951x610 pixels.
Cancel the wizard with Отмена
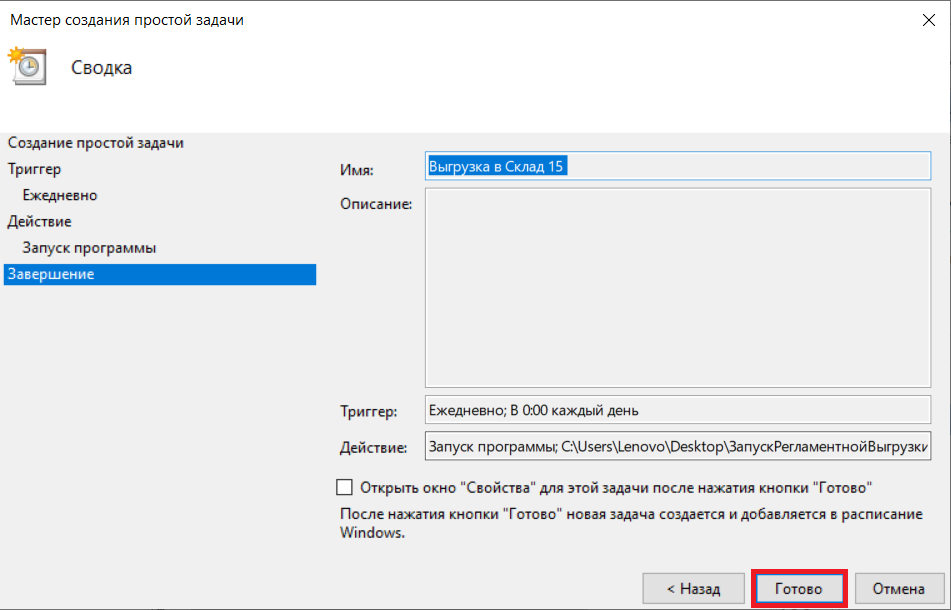[899, 588]
